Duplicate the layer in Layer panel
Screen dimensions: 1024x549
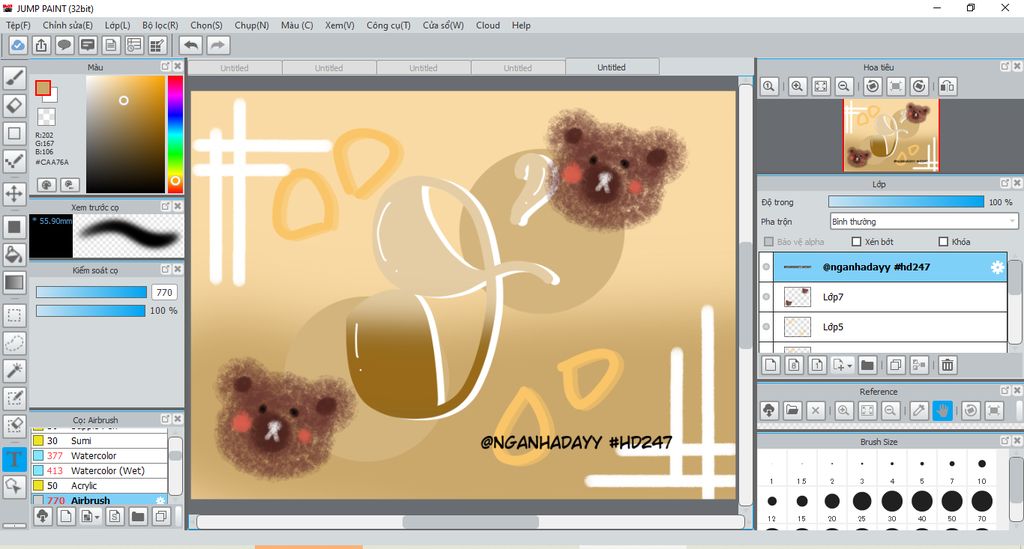pyautogui.click(x=895, y=366)
